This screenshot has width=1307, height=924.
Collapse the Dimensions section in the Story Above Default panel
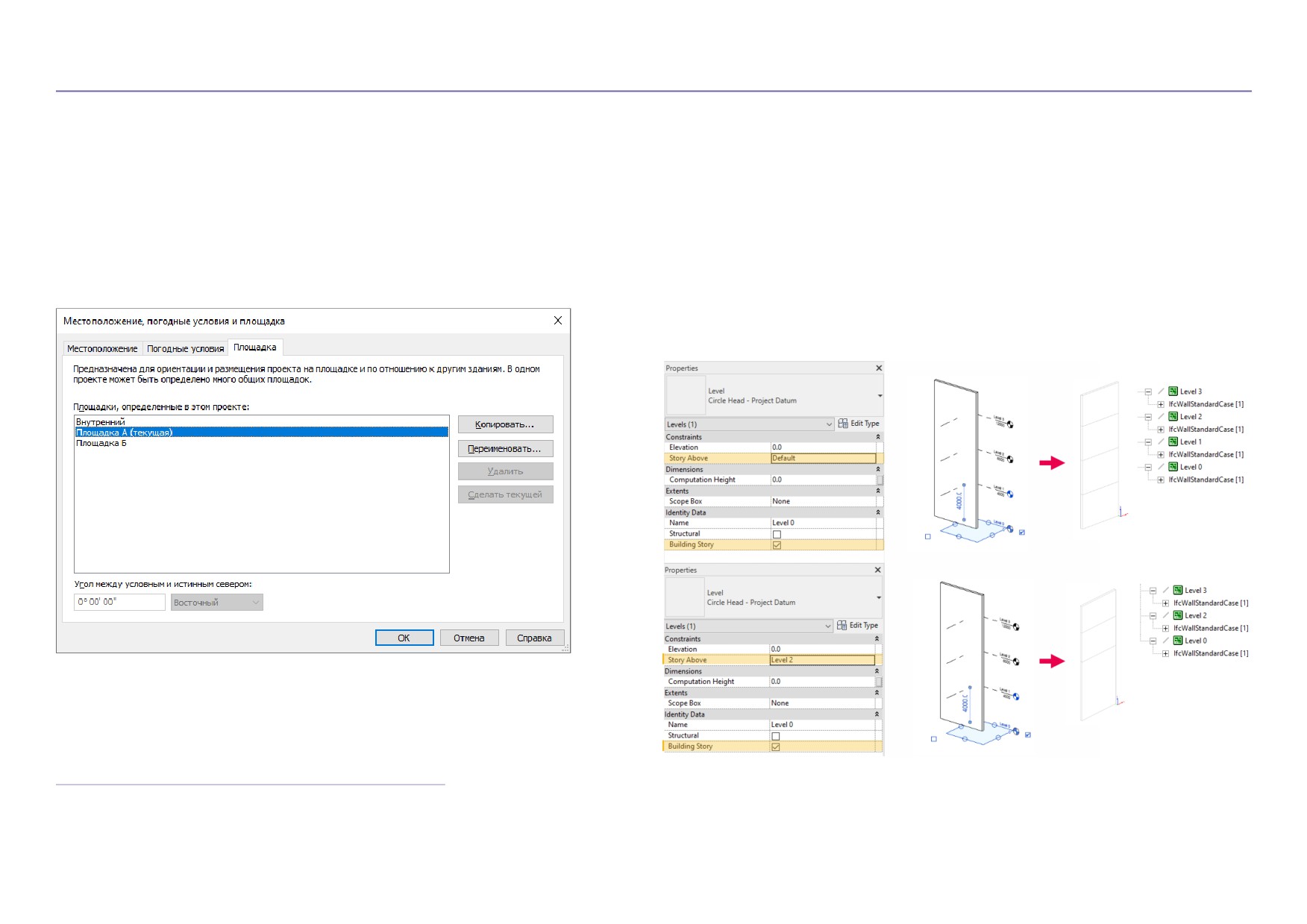click(x=878, y=470)
